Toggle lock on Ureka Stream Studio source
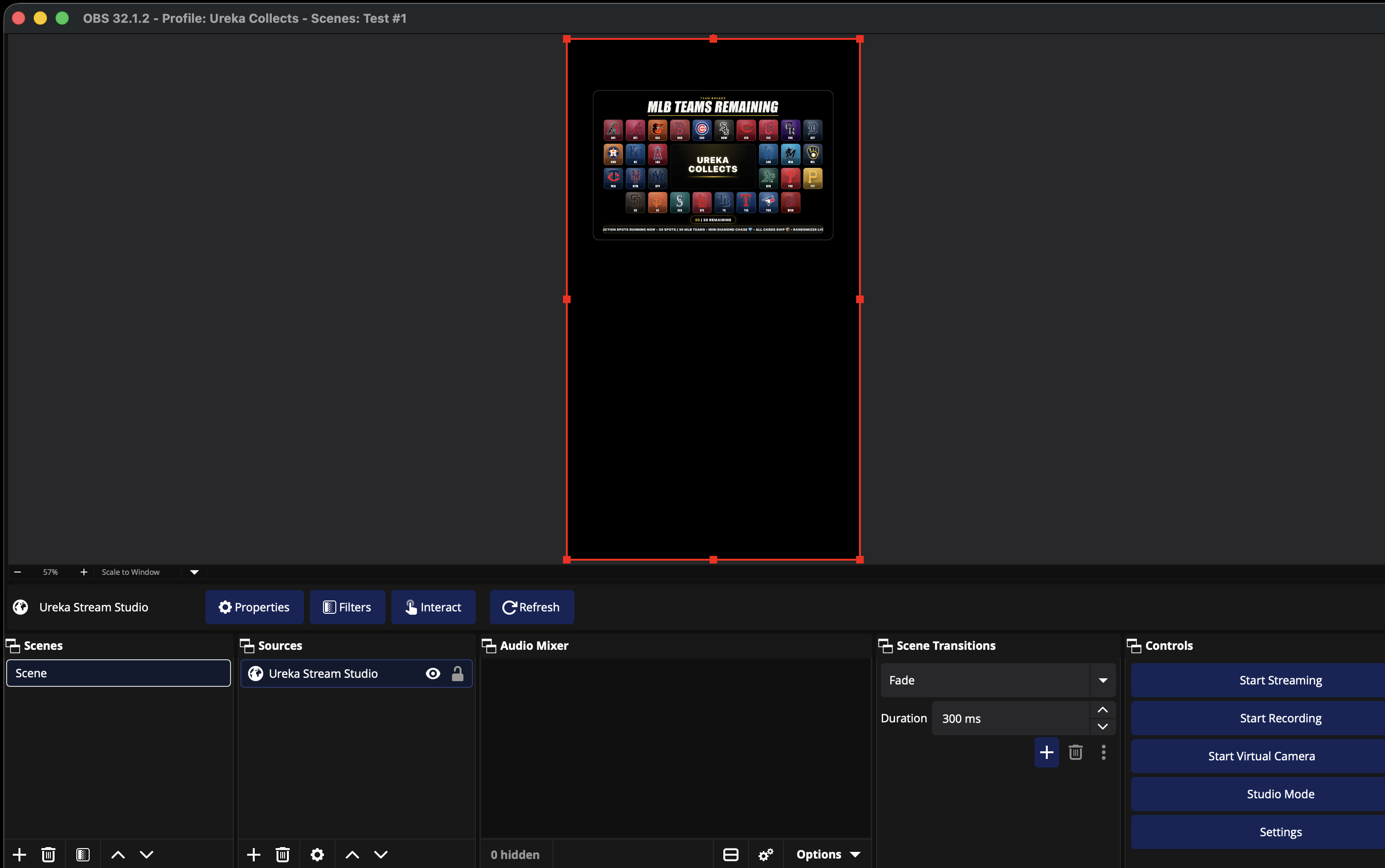Viewport: 1385px width, 868px height. (x=457, y=674)
